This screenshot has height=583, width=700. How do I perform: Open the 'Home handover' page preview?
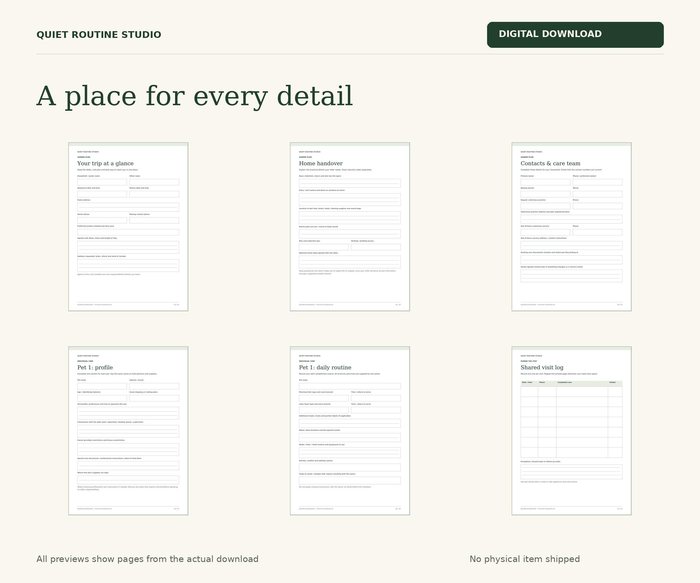click(x=350, y=227)
